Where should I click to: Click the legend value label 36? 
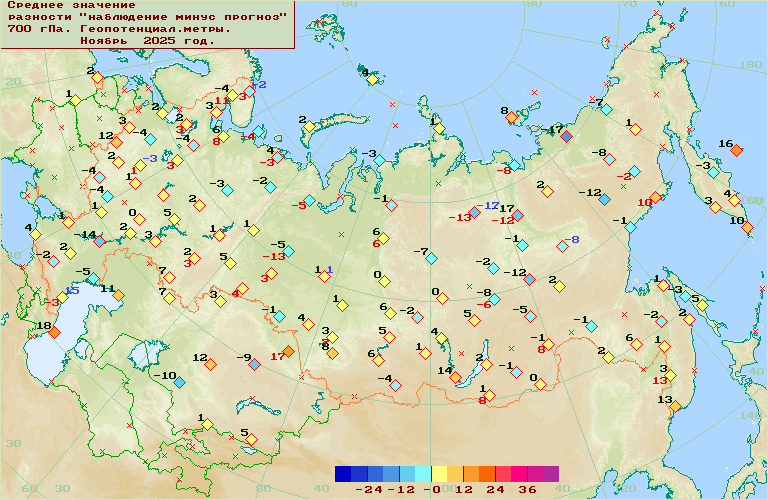click(x=526, y=490)
